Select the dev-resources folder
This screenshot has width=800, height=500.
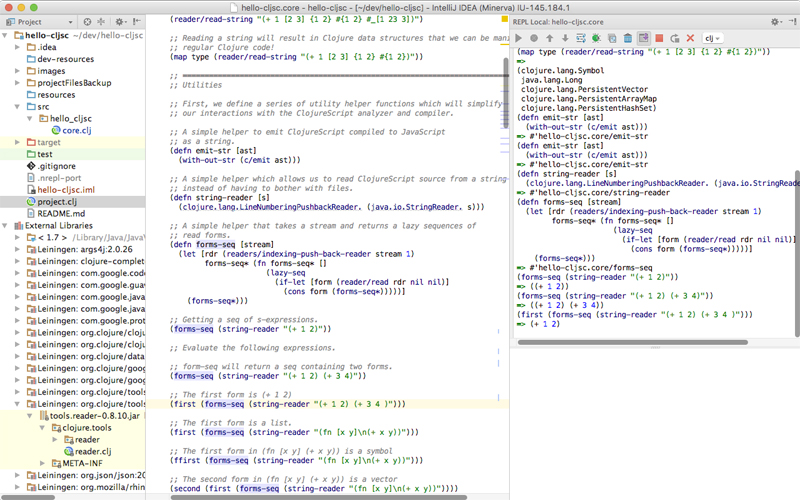pyautogui.click(x=60, y=59)
